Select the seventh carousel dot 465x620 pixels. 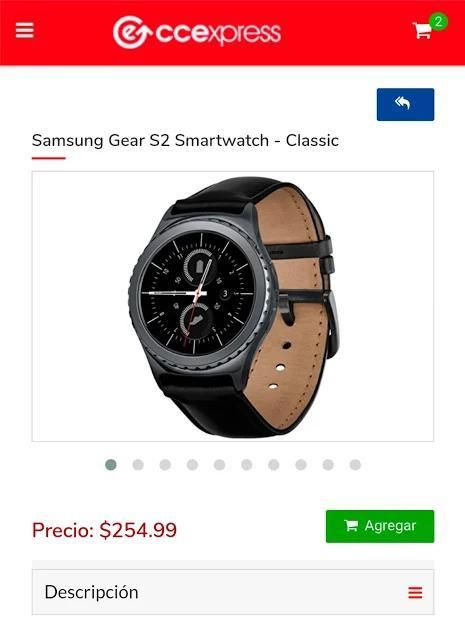tap(274, 465)
